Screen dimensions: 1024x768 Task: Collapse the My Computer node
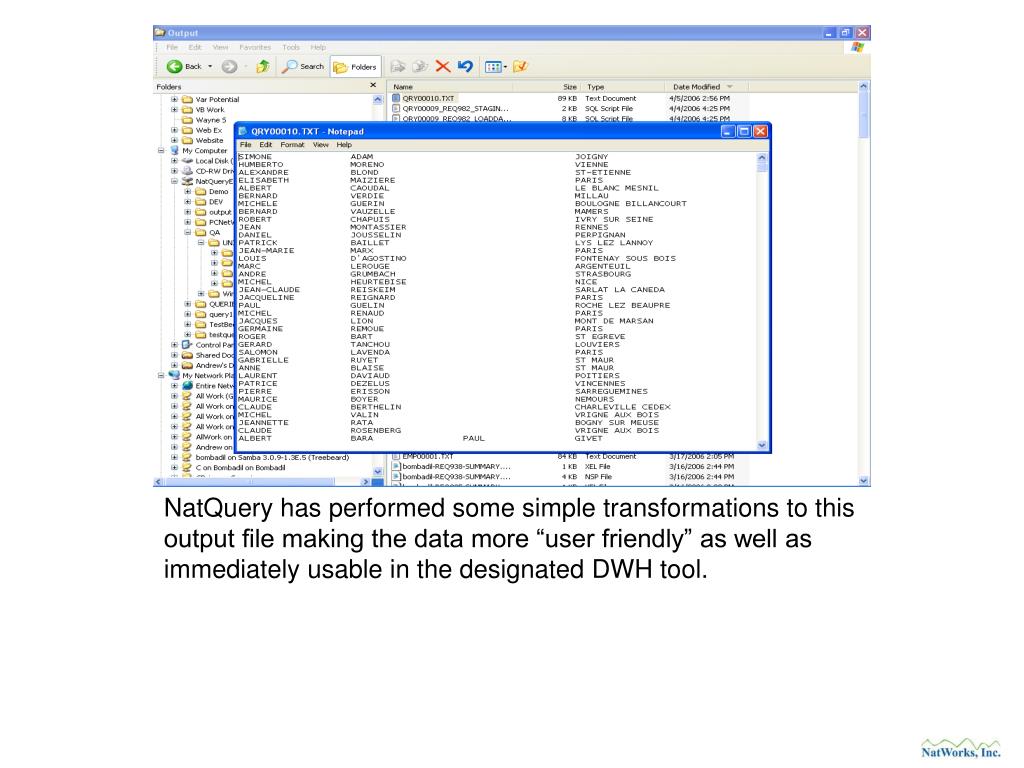[161, 150]
